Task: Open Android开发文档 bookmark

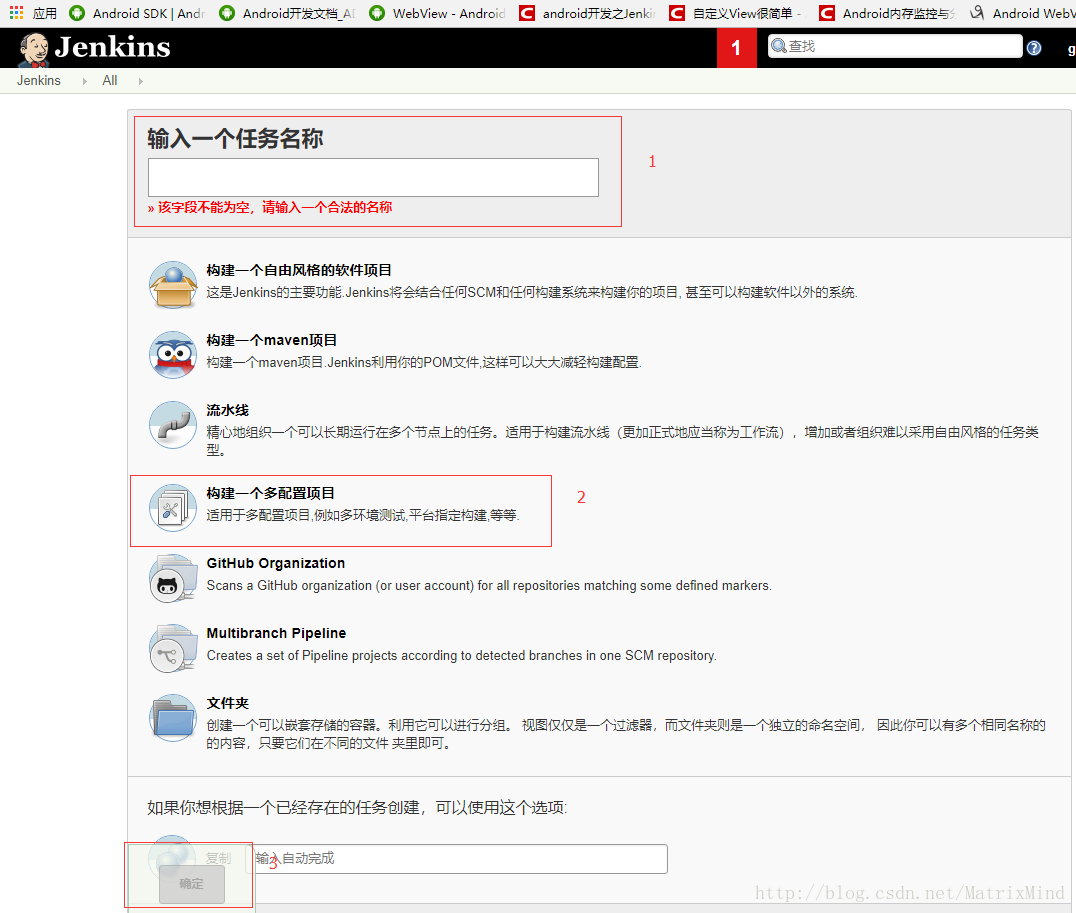Action: click(288, 13)
